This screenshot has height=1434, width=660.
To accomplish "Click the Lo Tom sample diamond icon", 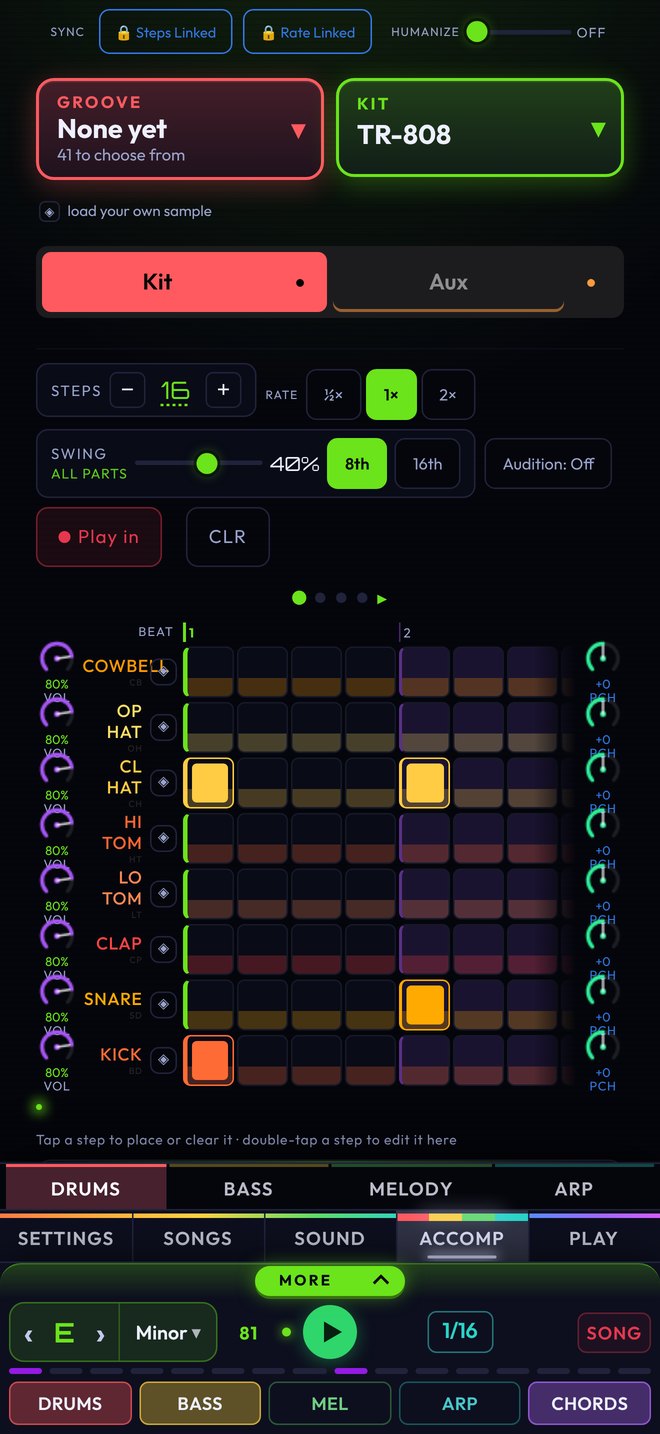I will [x=163, y=894].
